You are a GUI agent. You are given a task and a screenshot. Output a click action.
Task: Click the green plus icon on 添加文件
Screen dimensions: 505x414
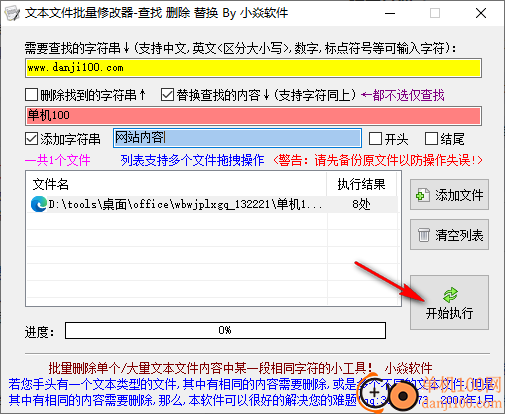422,195
